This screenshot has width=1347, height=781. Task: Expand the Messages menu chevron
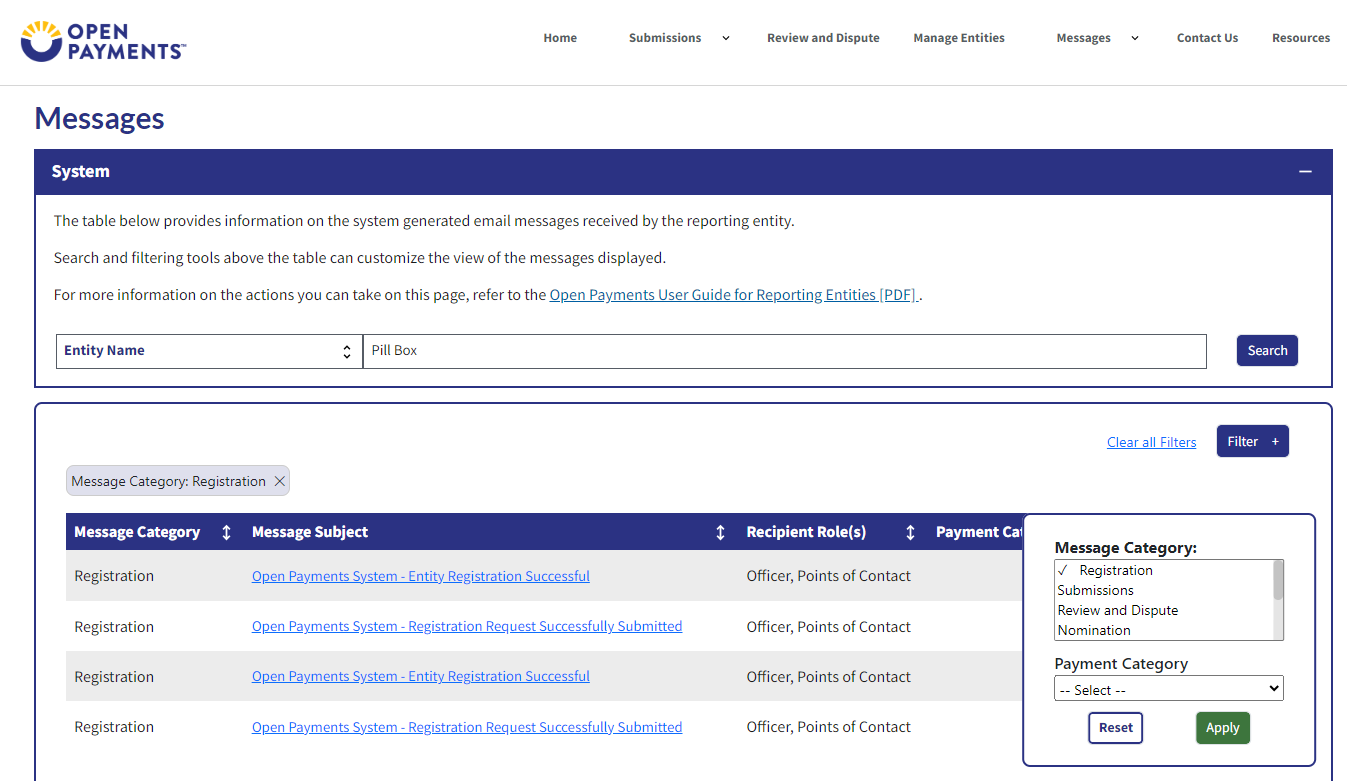pos(1135,38)
